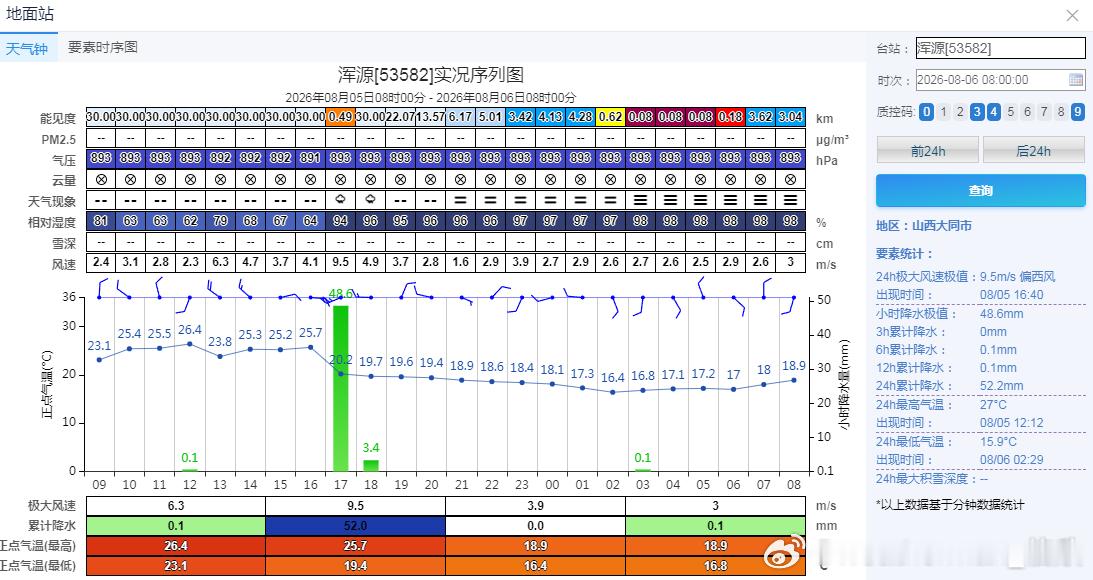Viewport: 1093px width, 580px height.
Task: Click the first 云量 overcast symbol
Action: tap(101, 179)
